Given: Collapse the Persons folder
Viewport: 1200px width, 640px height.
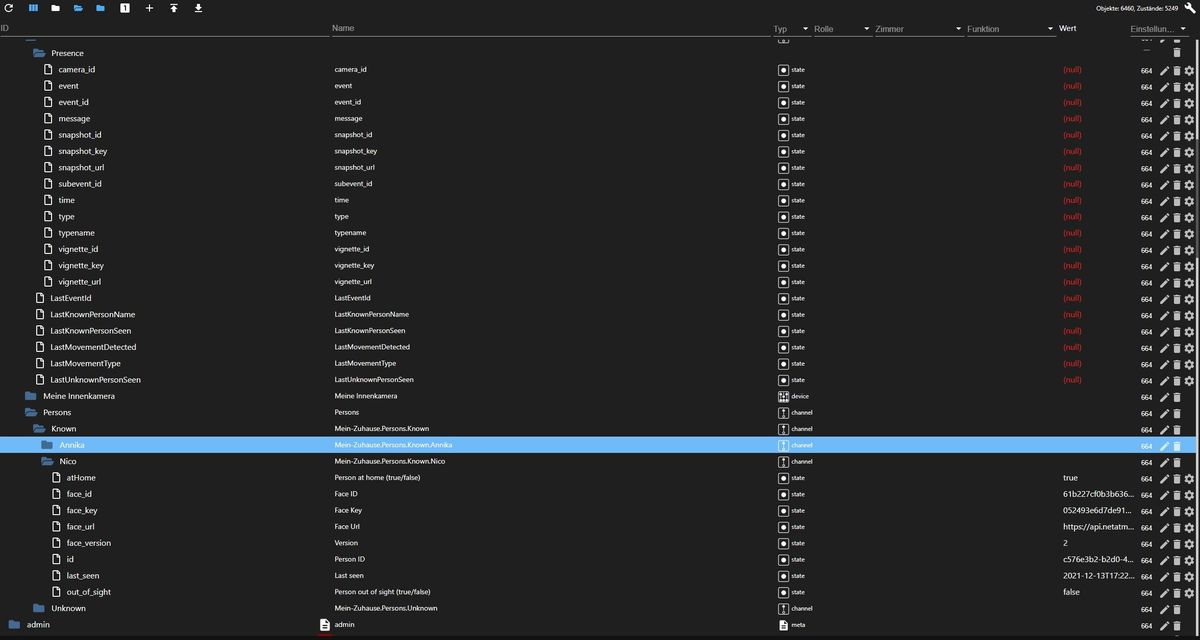Looking at the screenshot, I should (x=31, y=412).
